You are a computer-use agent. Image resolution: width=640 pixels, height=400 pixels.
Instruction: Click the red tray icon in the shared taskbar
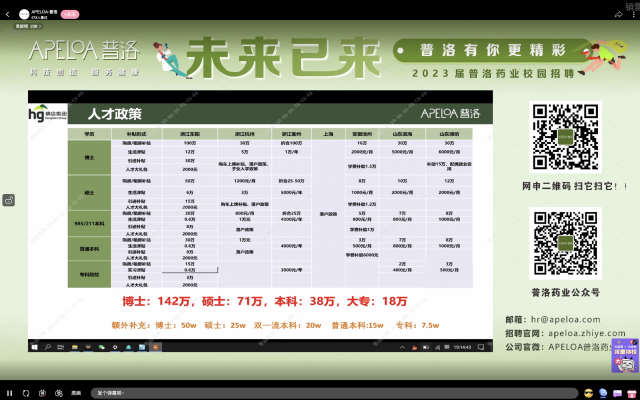(x=414, y=347)
